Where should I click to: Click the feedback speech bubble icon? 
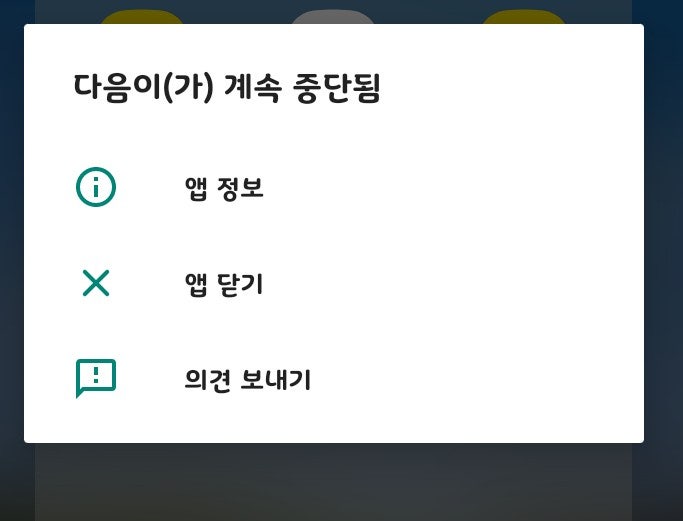click(96, 378)
